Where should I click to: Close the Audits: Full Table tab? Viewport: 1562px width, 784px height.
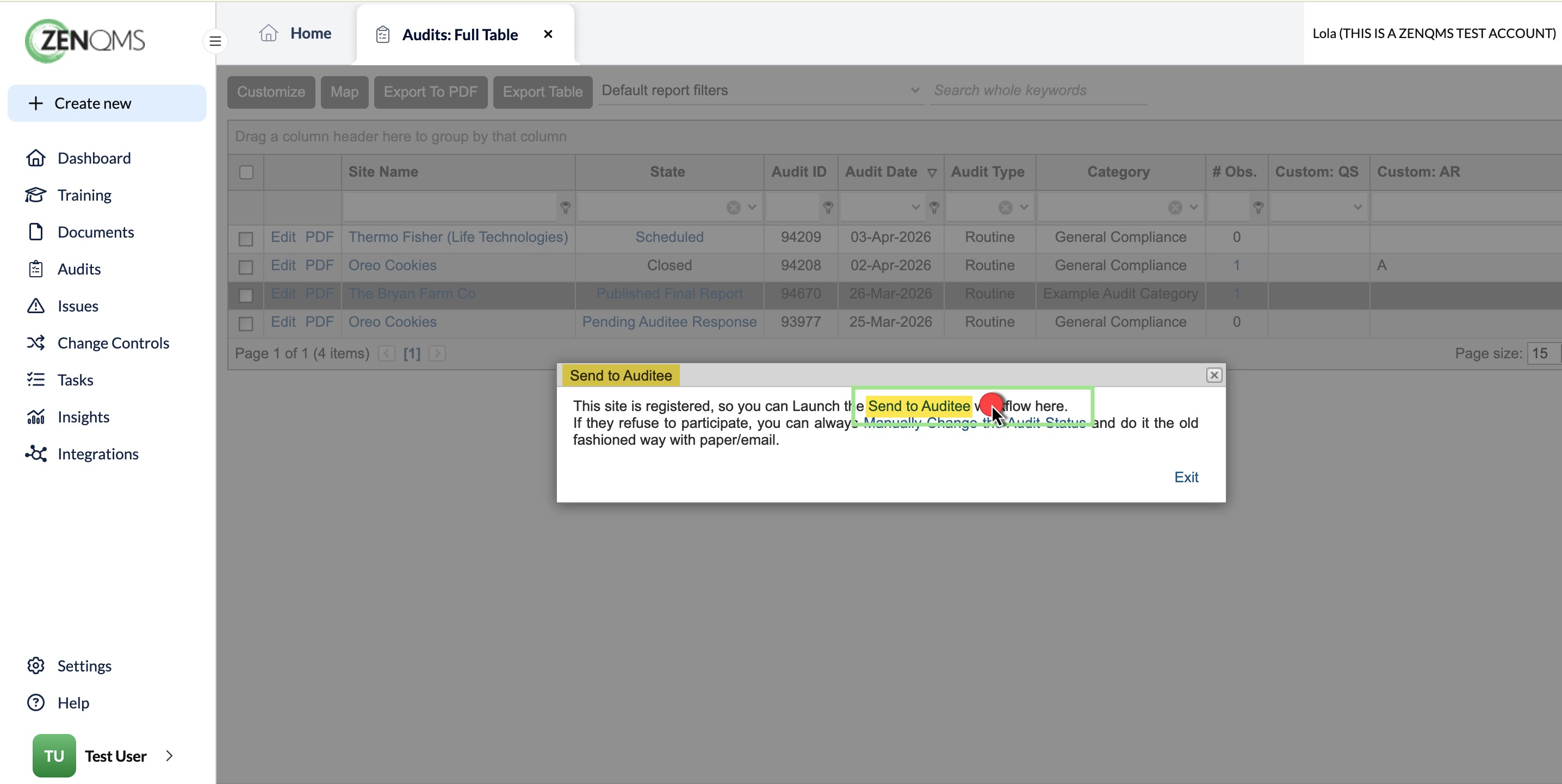pyautogui.click(x=548, y=34)
